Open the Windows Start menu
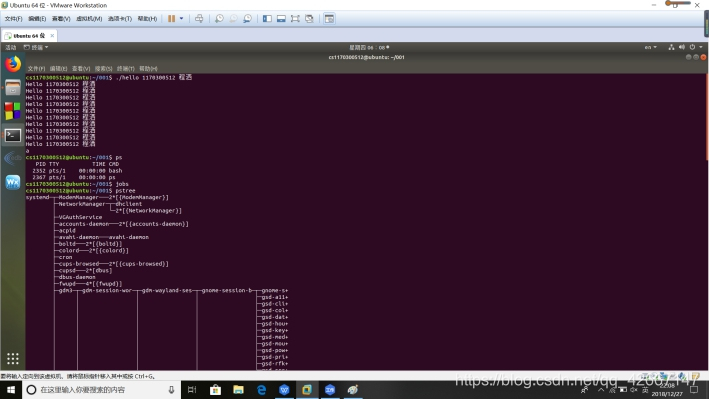709x399 pixels. 10,390
